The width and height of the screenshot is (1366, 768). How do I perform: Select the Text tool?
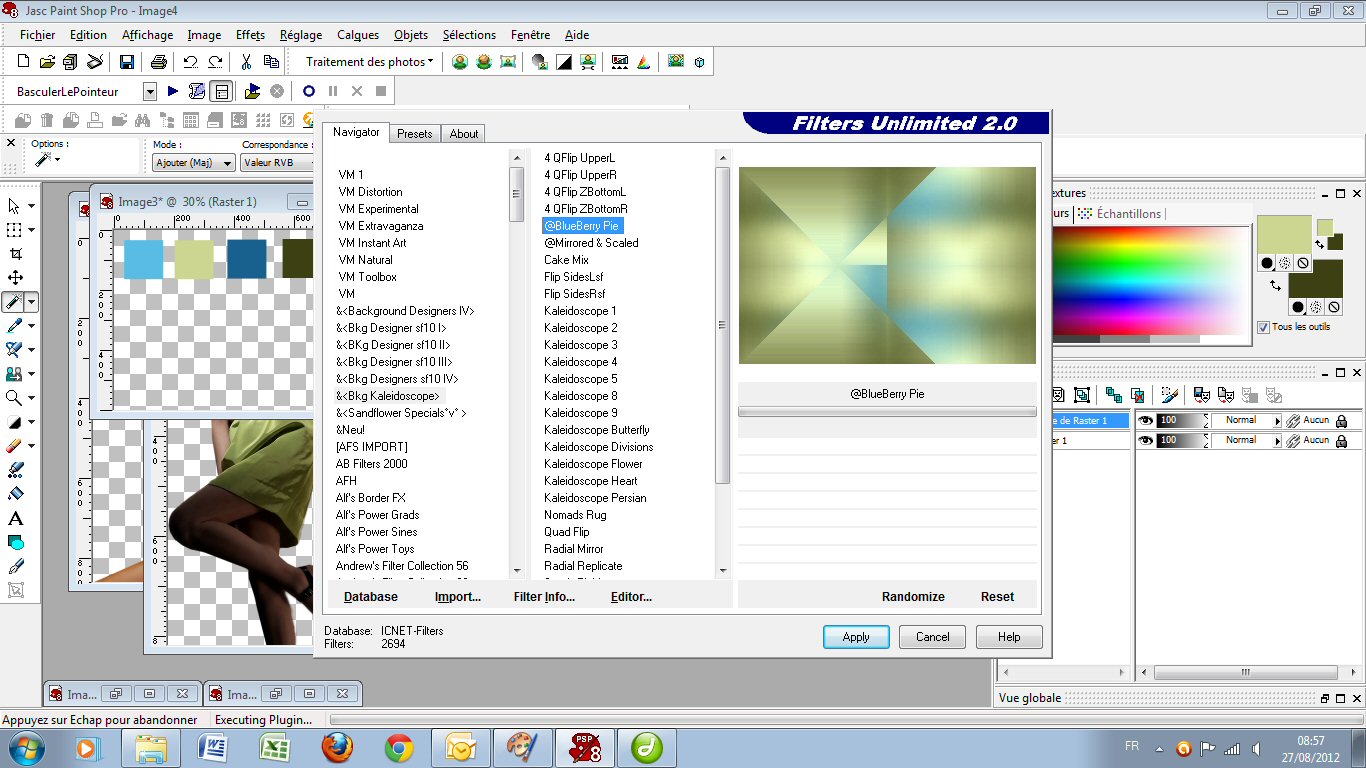[x=15, y=518]
